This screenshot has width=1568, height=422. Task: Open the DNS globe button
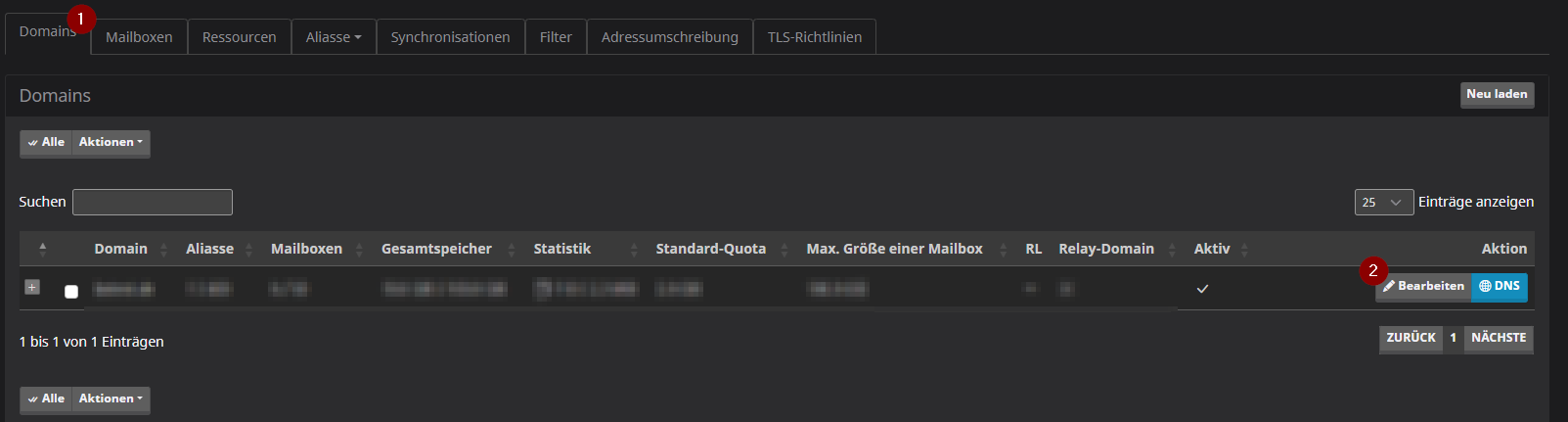1500,286
